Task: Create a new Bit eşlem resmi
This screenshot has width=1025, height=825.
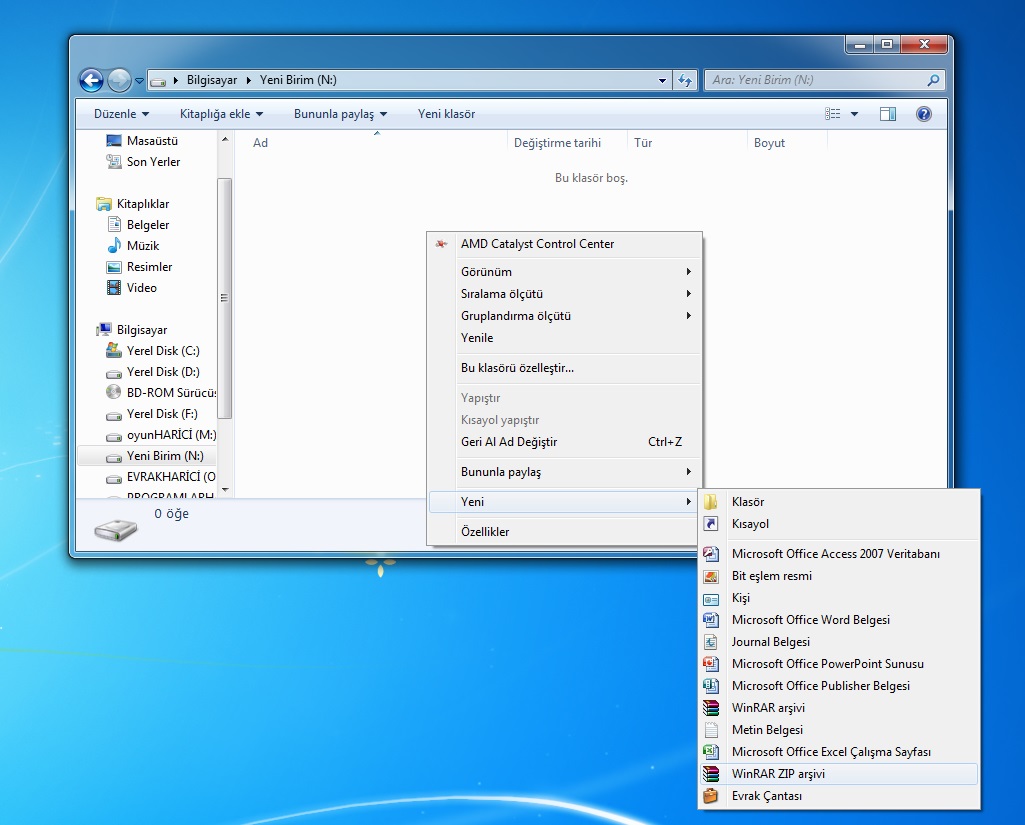Action: 839,576
